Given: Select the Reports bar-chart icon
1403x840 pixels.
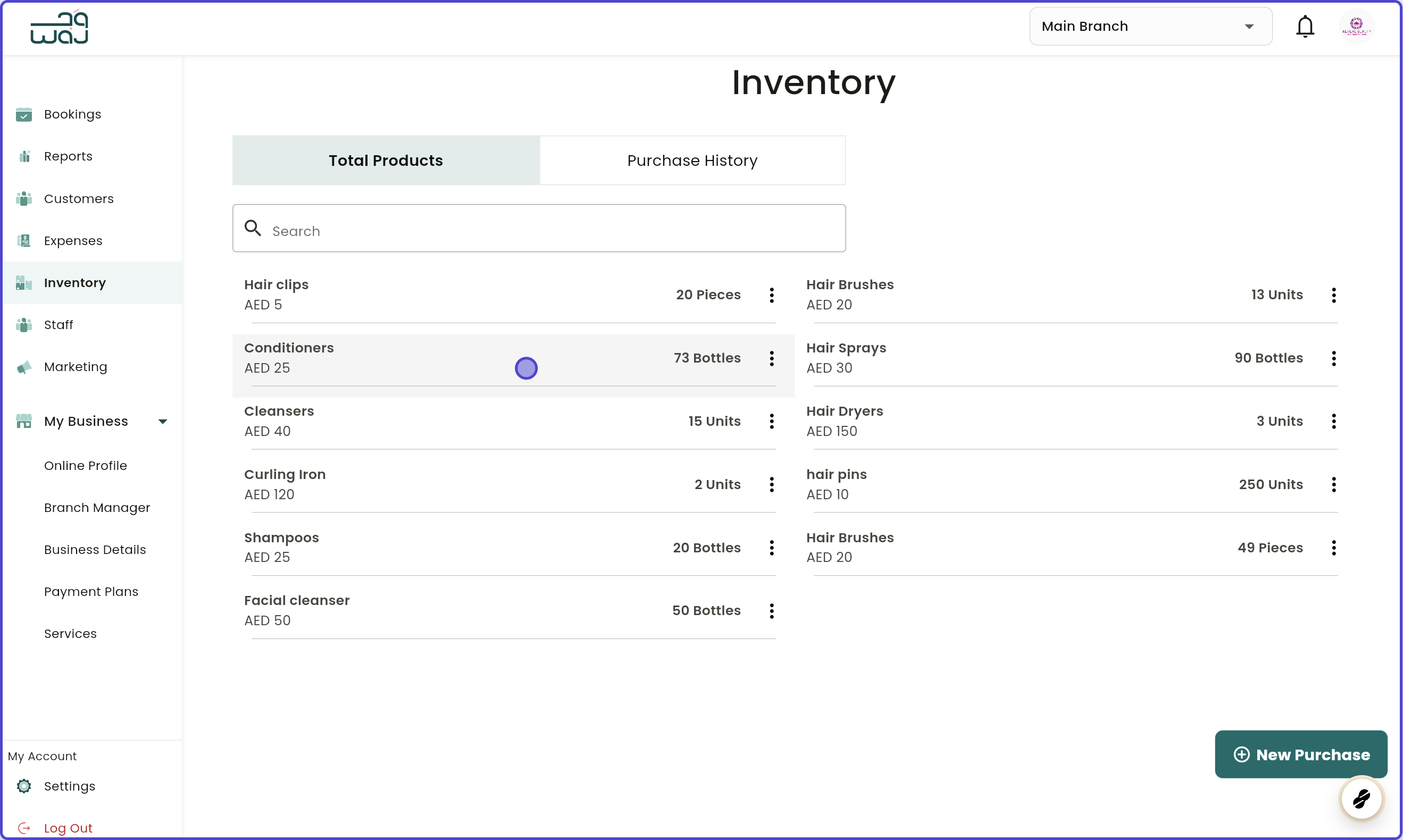Looking at the screenshot, I should pos(24,156).
